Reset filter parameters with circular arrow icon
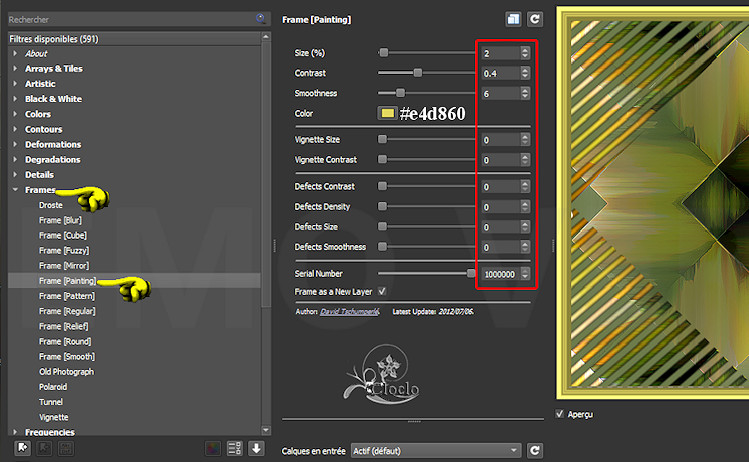This screenshot has height=462, width=749. [x=535, y=18]
